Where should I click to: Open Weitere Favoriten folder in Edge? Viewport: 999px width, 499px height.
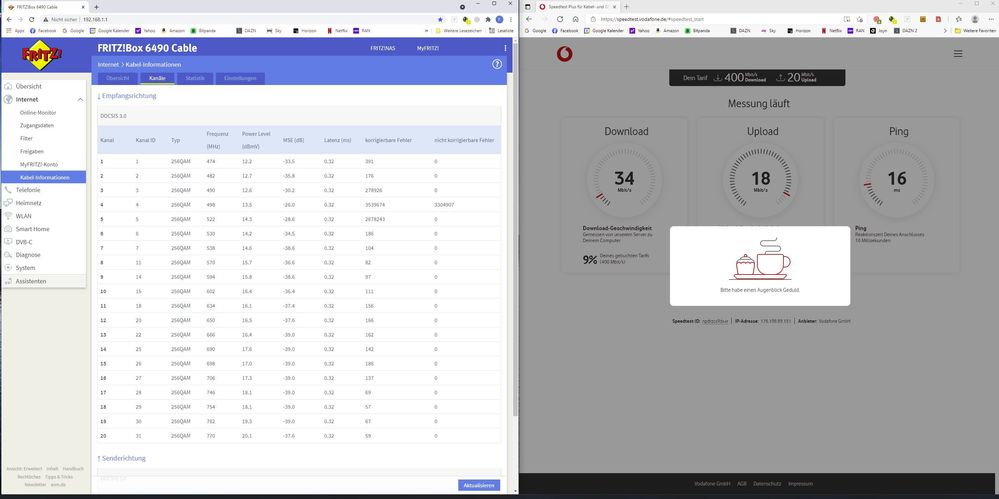coord(975,30)
